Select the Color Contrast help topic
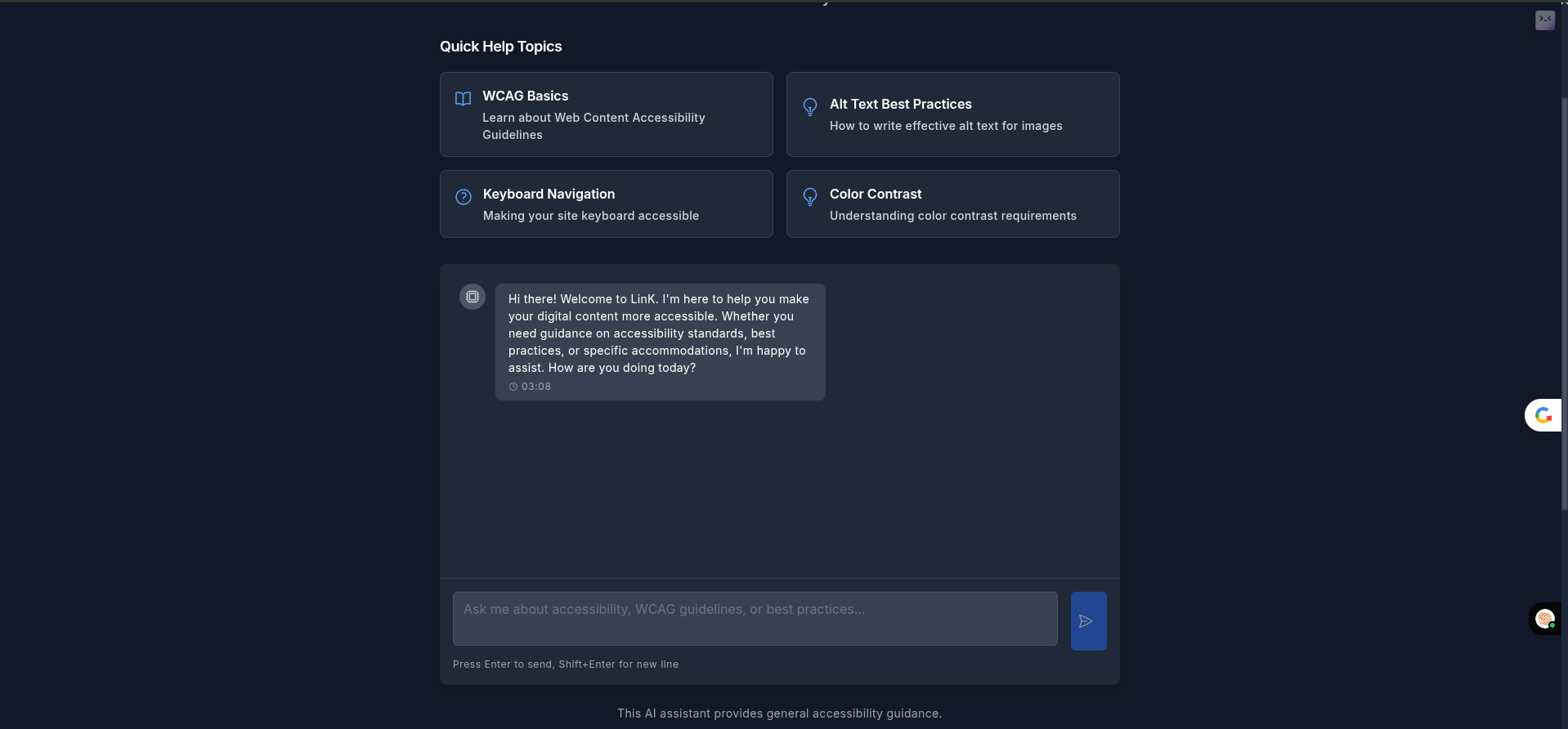The width and height of the screenshot is (1568, 729). tap(953, 204)
